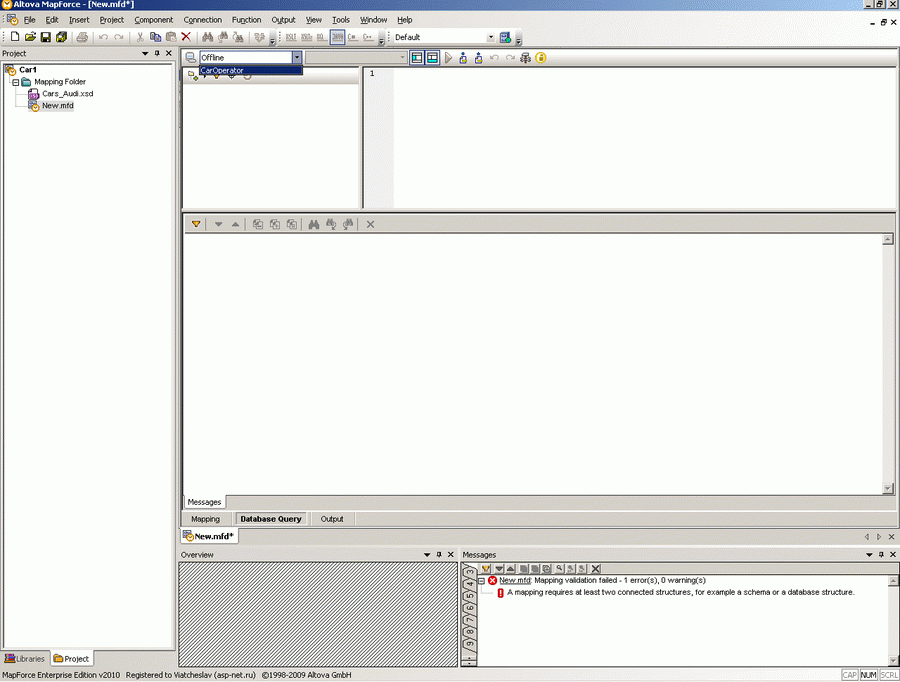Screen dimensions: 900x682
Task: Save all files toolbar icon
Action: pos(61,37)
